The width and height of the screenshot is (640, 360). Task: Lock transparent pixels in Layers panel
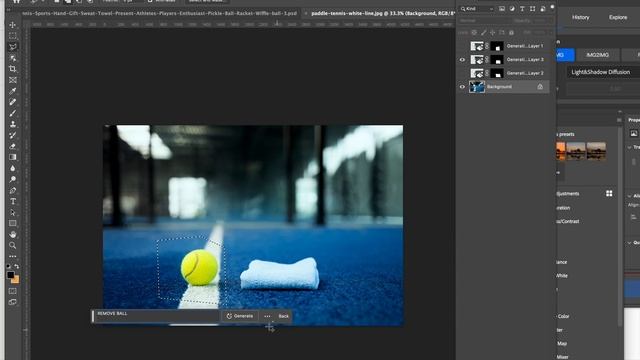click(474, 32)
